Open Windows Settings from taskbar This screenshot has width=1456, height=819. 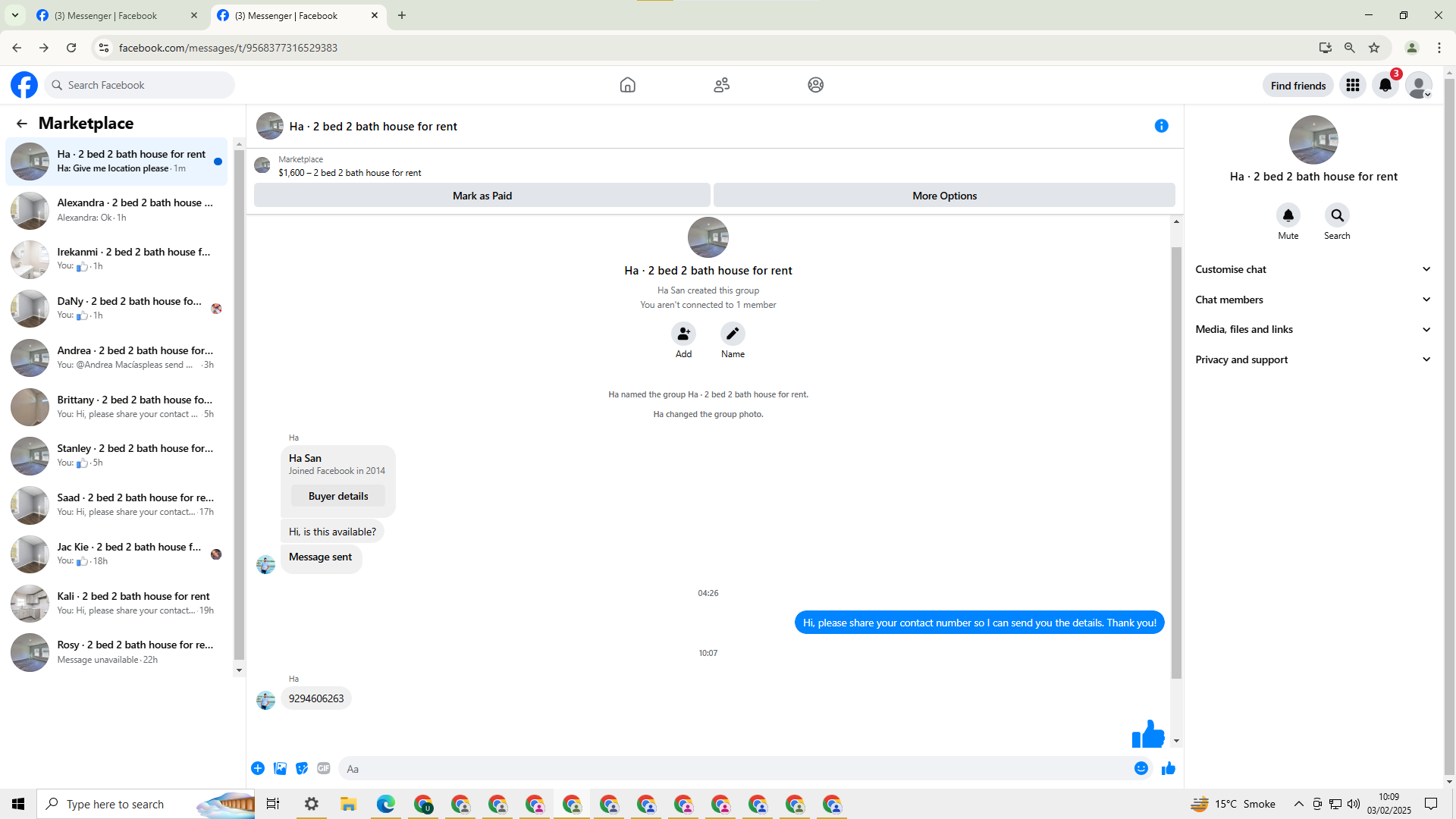(x=312, y=804)
